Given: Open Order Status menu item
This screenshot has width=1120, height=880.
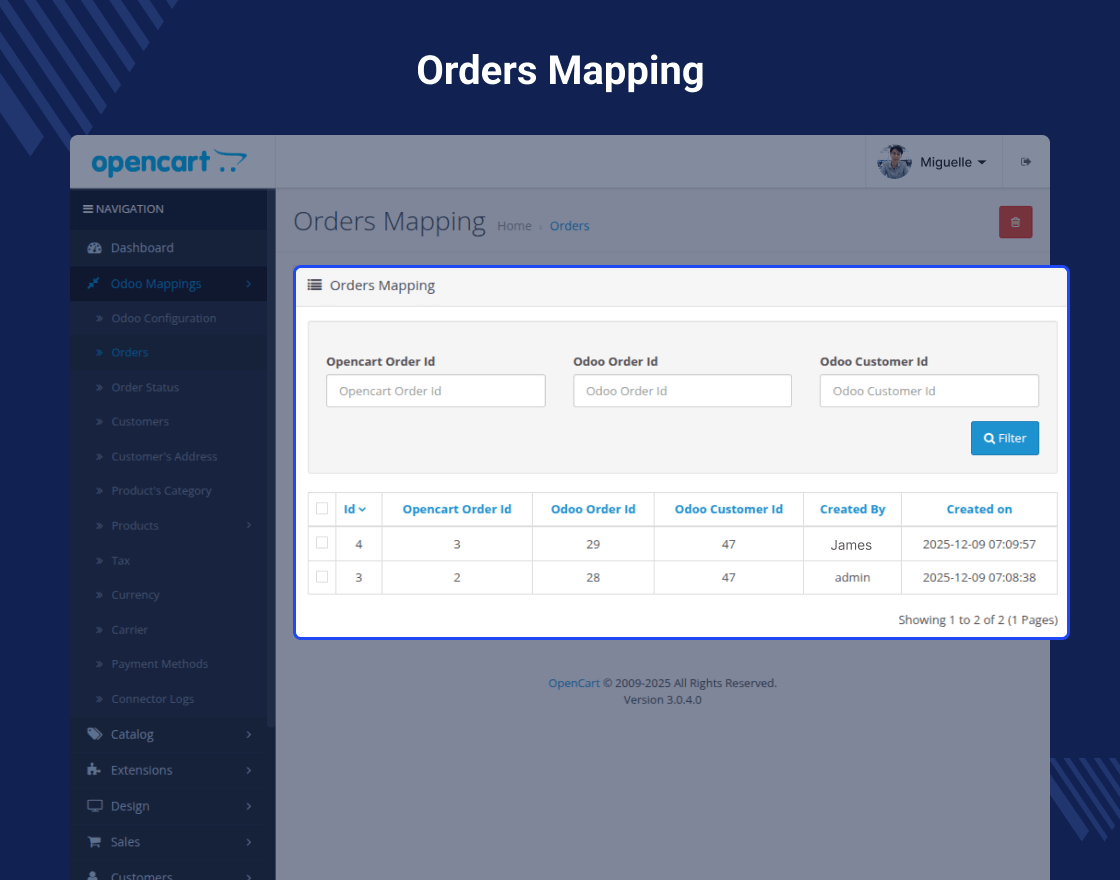Looking at the screenshot, I should click(145, 387).
